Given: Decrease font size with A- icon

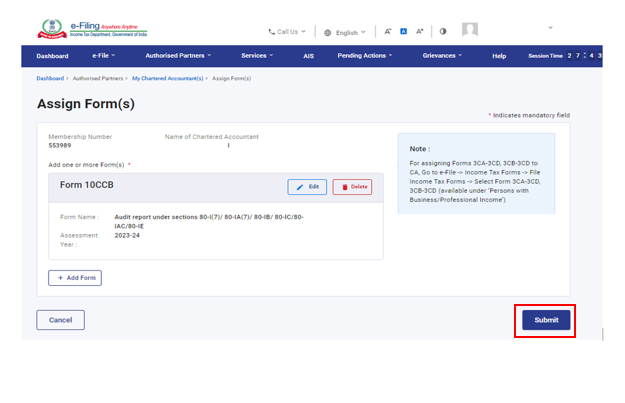Looking at the screenshot, I should pos(388,32).
